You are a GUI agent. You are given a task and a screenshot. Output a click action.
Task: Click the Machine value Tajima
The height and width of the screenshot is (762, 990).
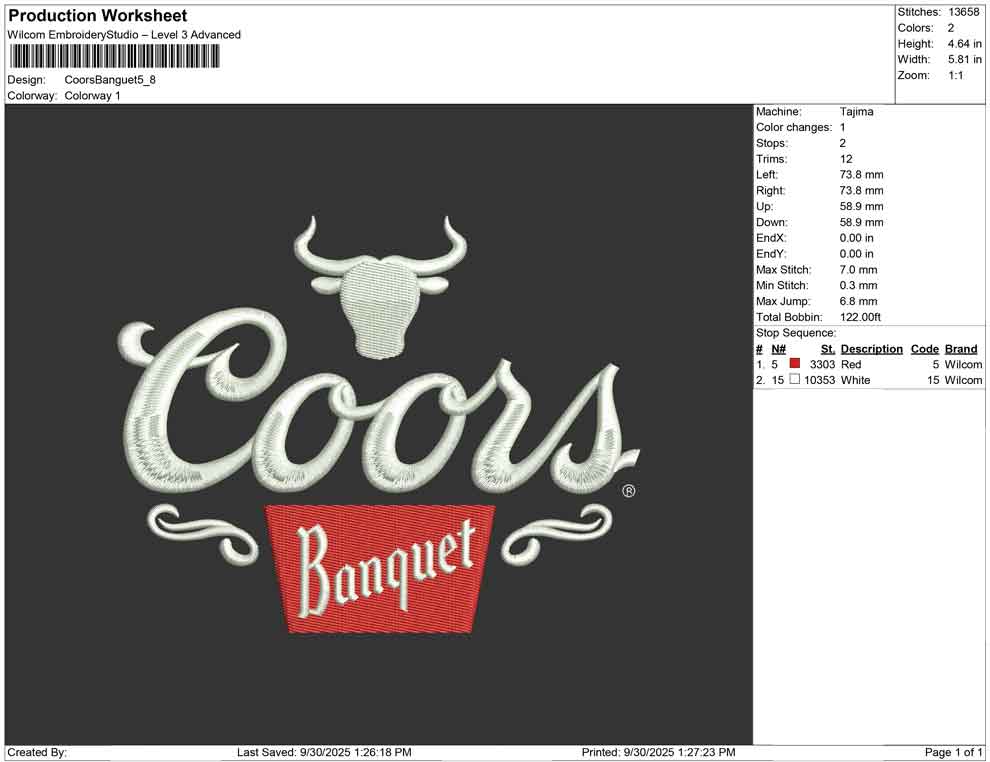(x=856, y=112)
